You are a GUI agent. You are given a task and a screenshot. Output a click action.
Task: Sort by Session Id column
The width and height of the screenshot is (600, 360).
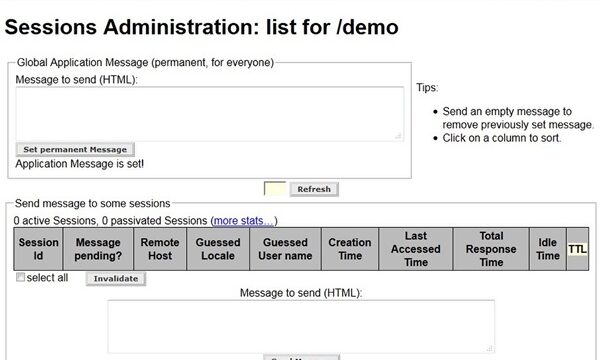[38, 249]
